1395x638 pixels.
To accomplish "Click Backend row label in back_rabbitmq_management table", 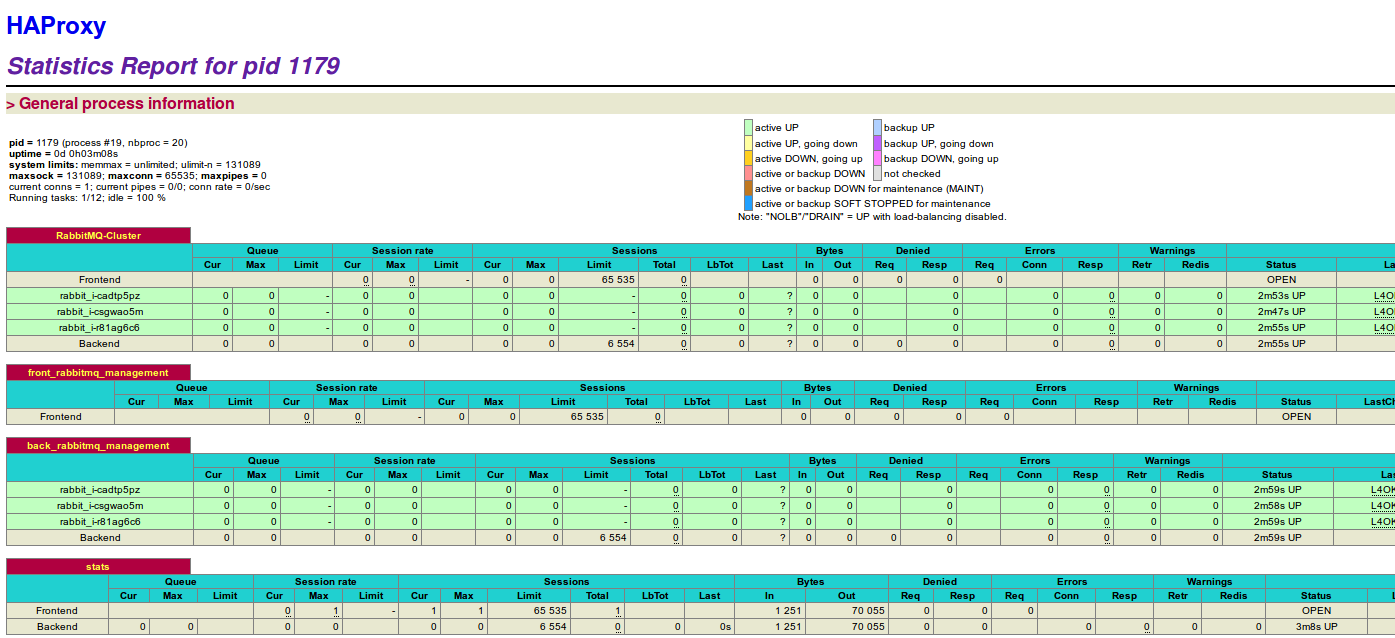I will point(100,538).
